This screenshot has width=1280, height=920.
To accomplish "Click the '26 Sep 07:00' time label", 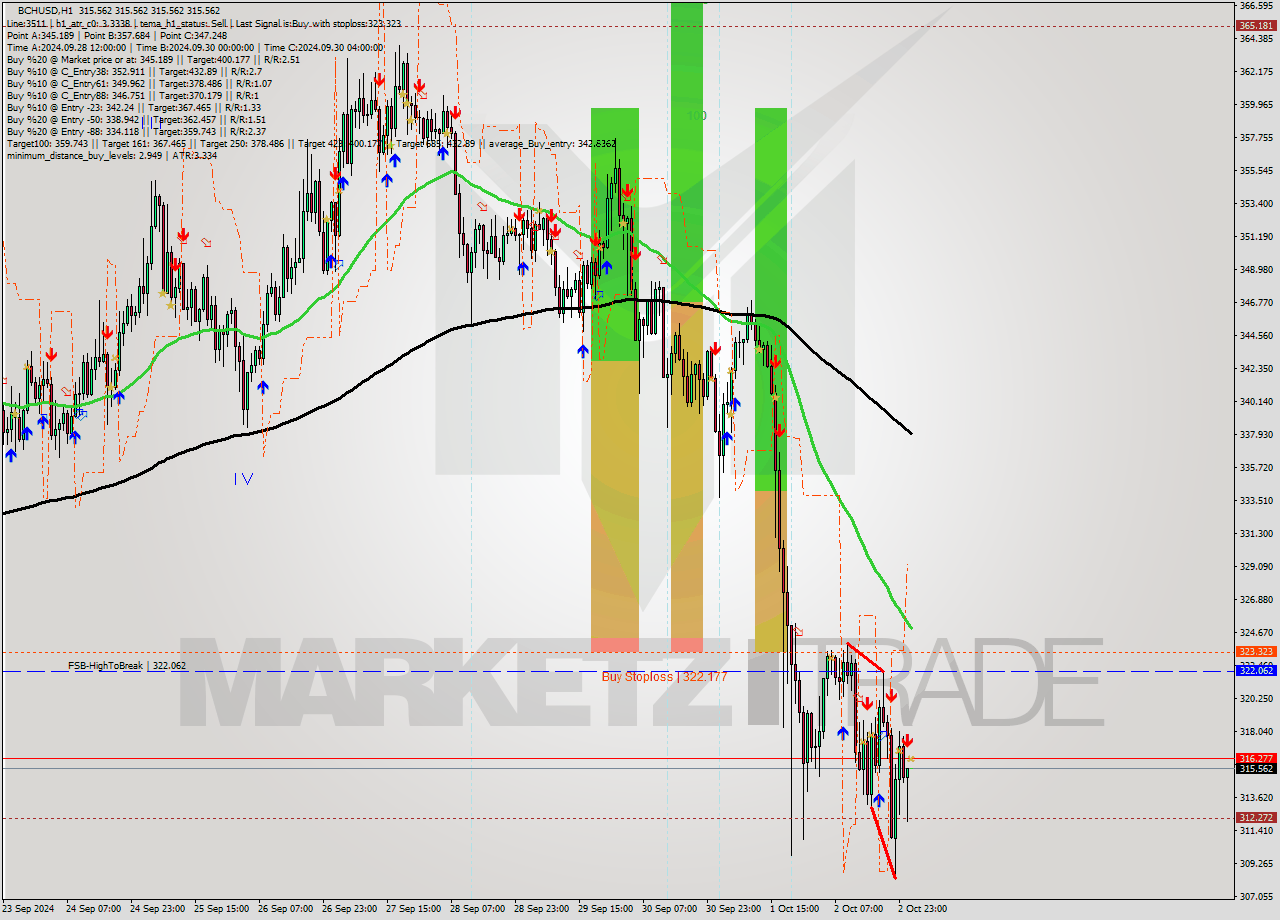I will pos(287,909).
